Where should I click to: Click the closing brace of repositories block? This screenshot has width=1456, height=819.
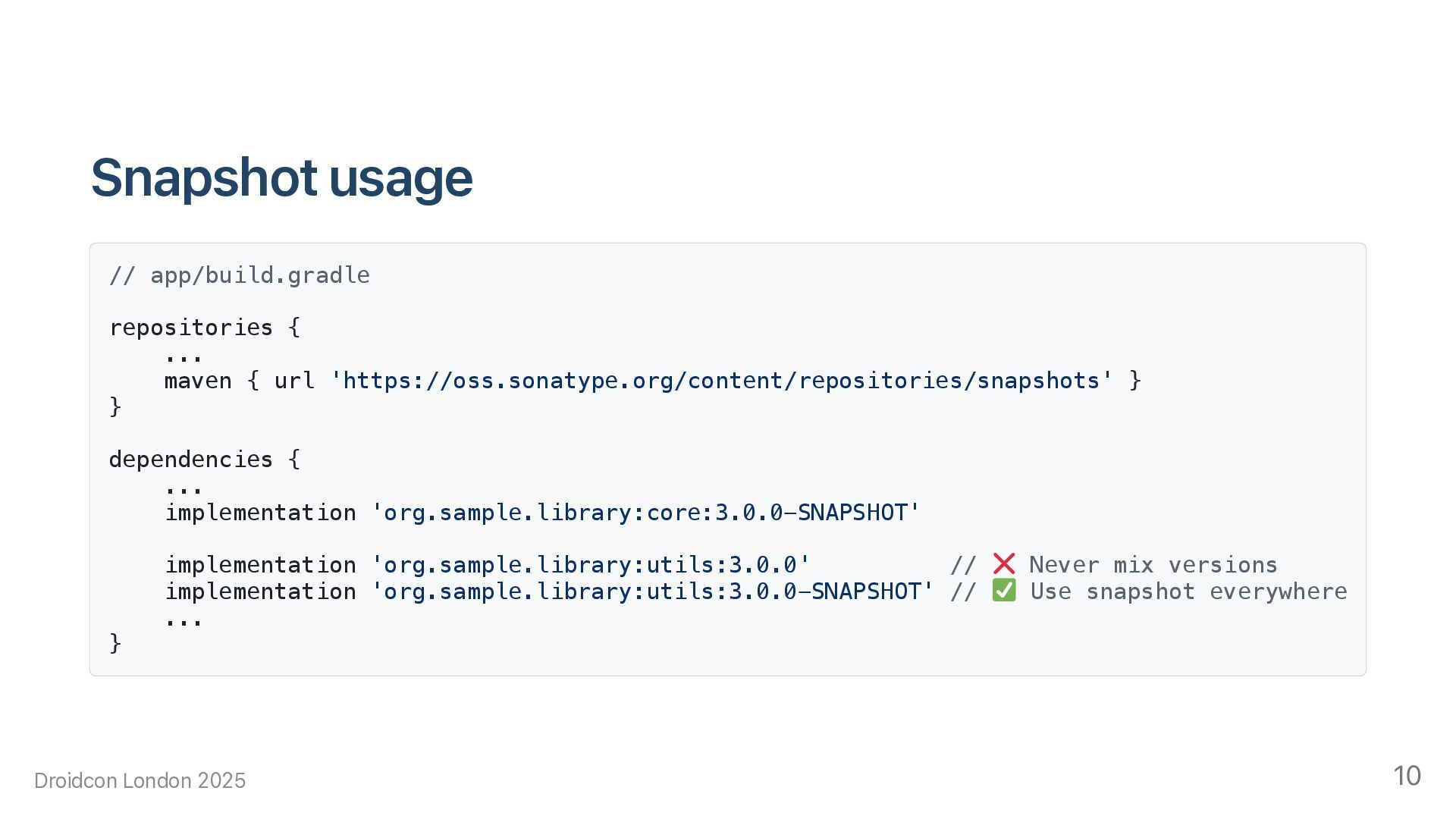click(x=115, y=406)
